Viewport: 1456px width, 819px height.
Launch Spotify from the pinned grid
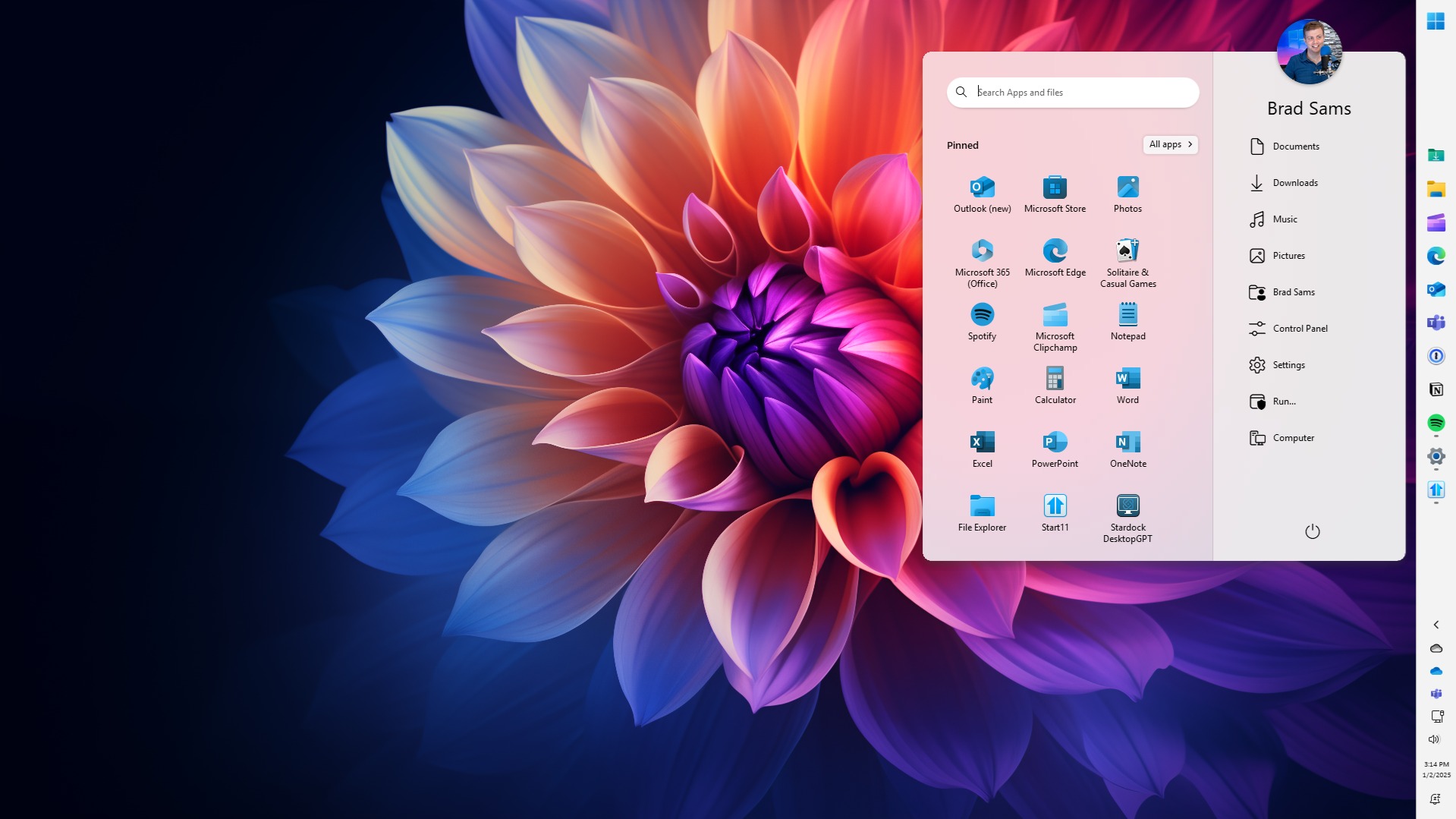[x=982, y=323]
